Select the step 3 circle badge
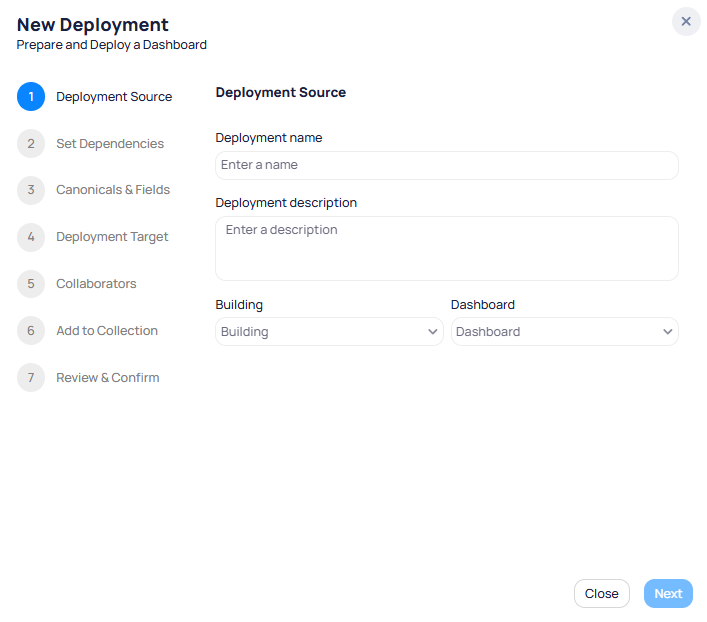Viewport: 707px width, 622px height. click(x=31, y=190)
